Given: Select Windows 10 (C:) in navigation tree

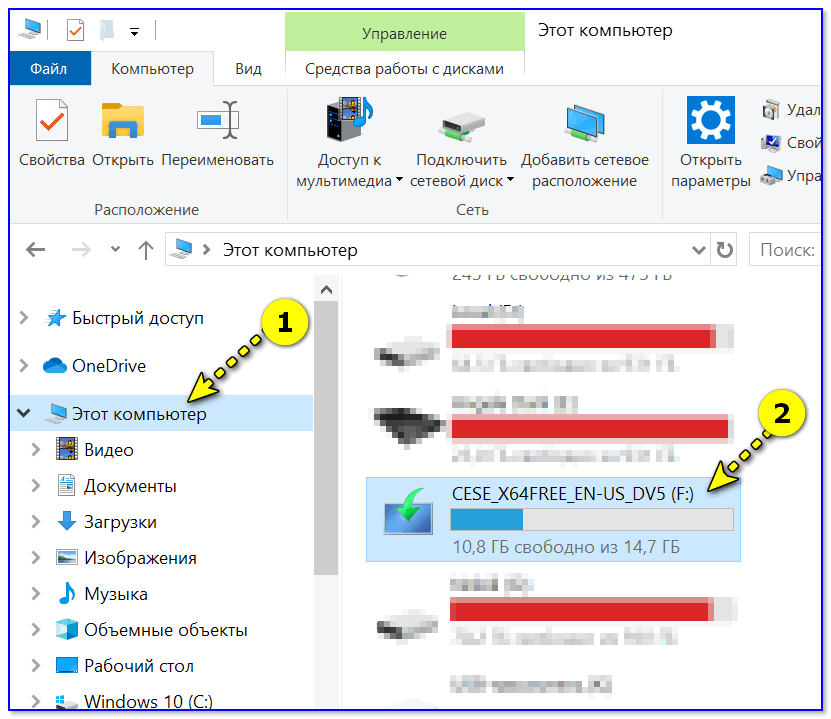Looking at the screenshot, I should point(148,701).
